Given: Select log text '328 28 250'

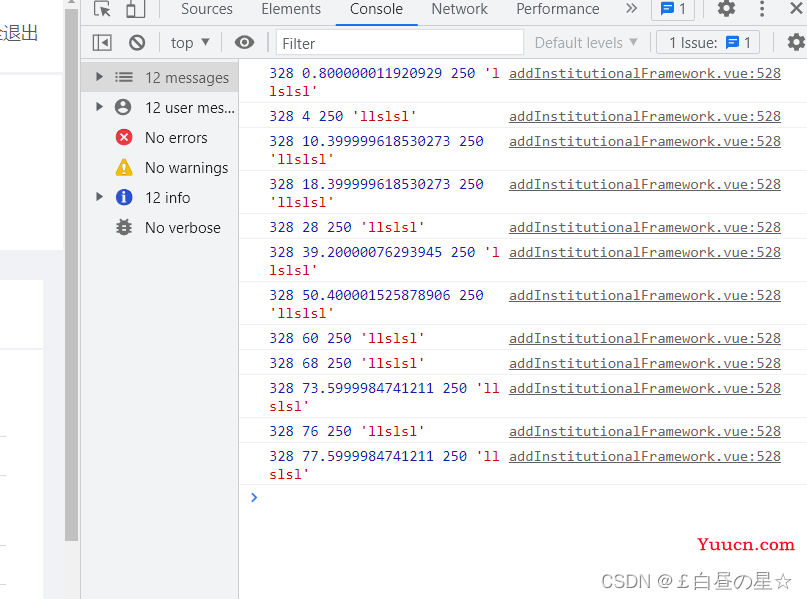Looking at the screenshot, I should 310,227.
